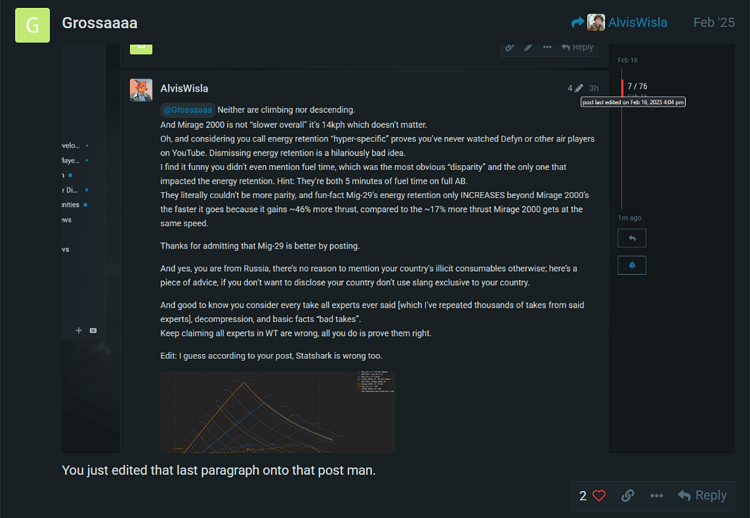
Task: Like the post with the heart icon
Action: (599, 496)
